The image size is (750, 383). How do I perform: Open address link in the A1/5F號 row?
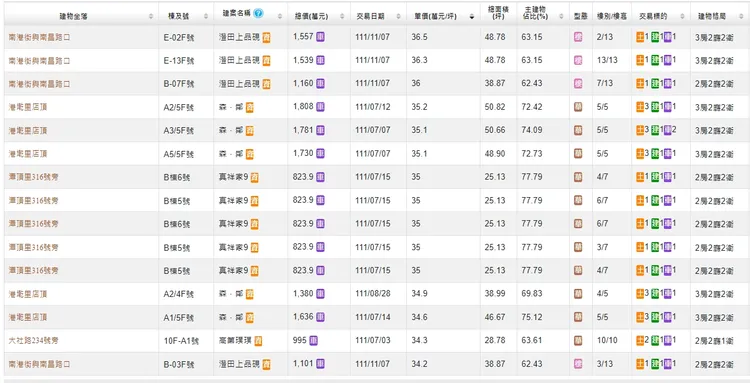pyautogui.click(x=28, y=318)
